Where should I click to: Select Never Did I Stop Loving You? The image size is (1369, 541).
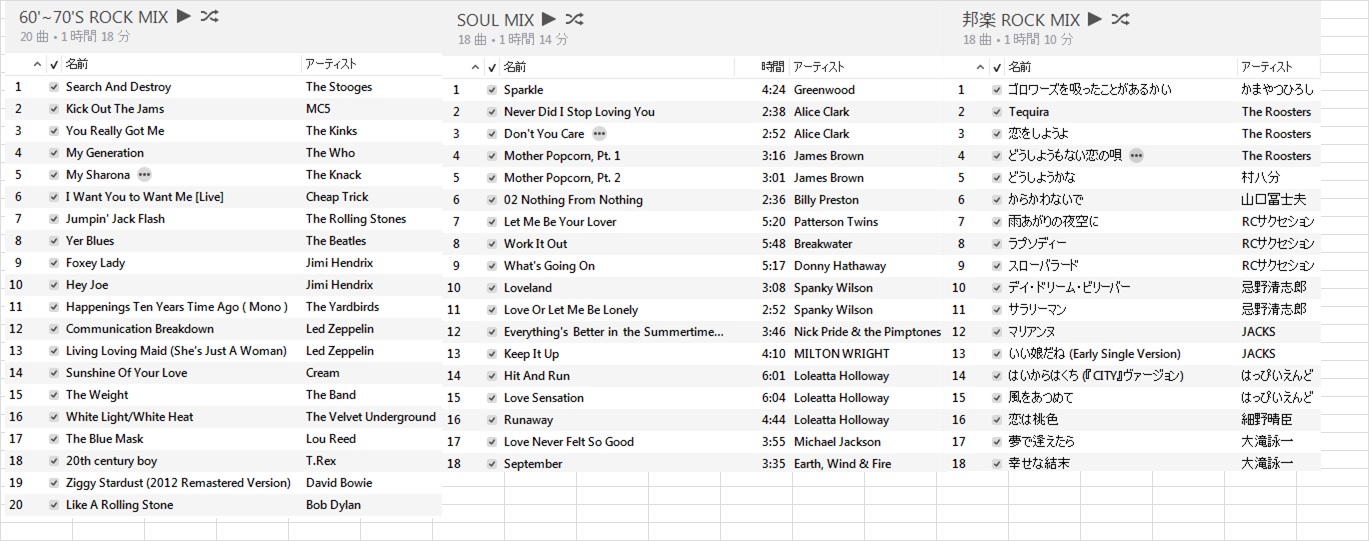579,112
